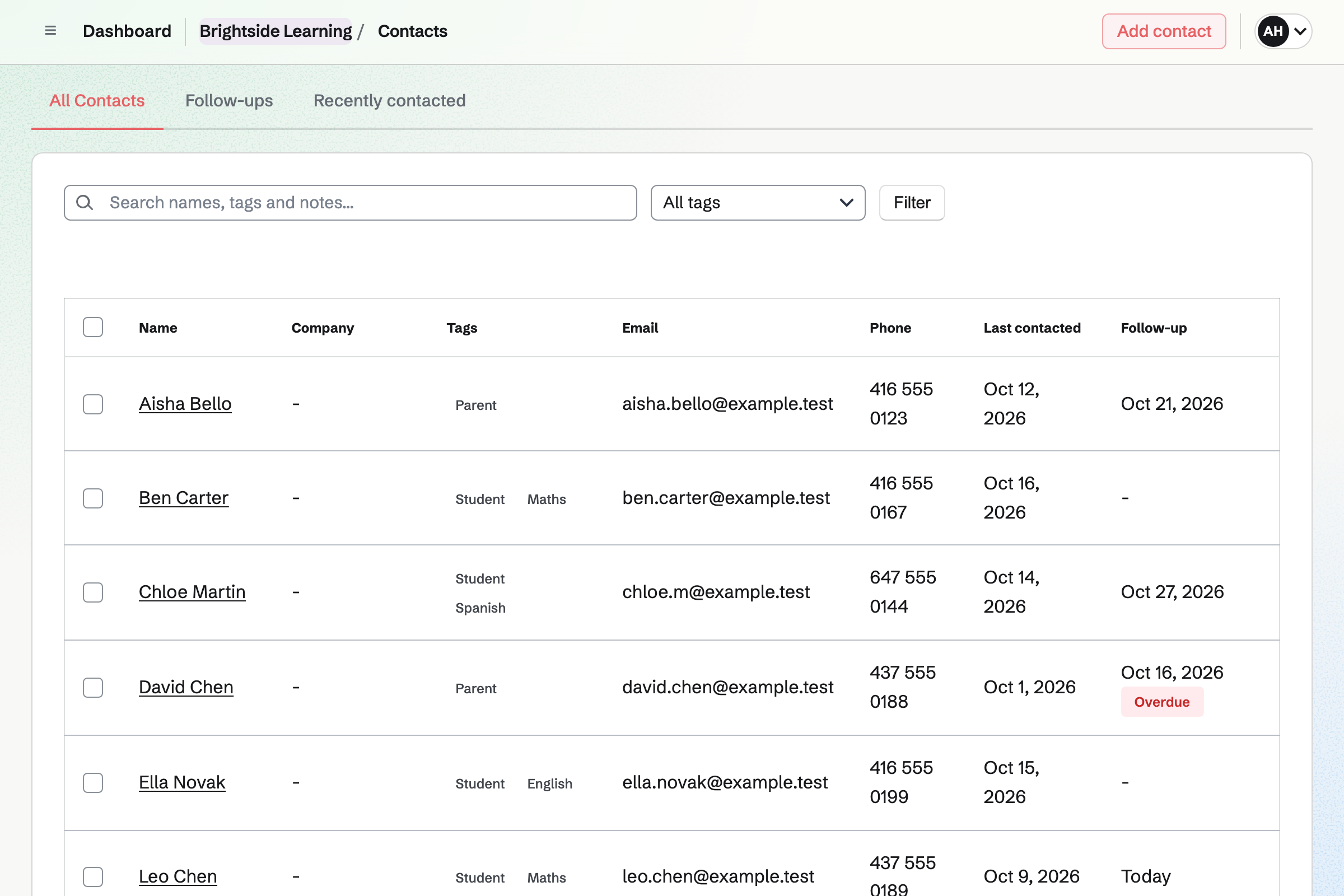The width and height of the screenshot is (1344, 896).
Task: Click the Parent tag on Aisha Bello
Action: pos(475,405)
